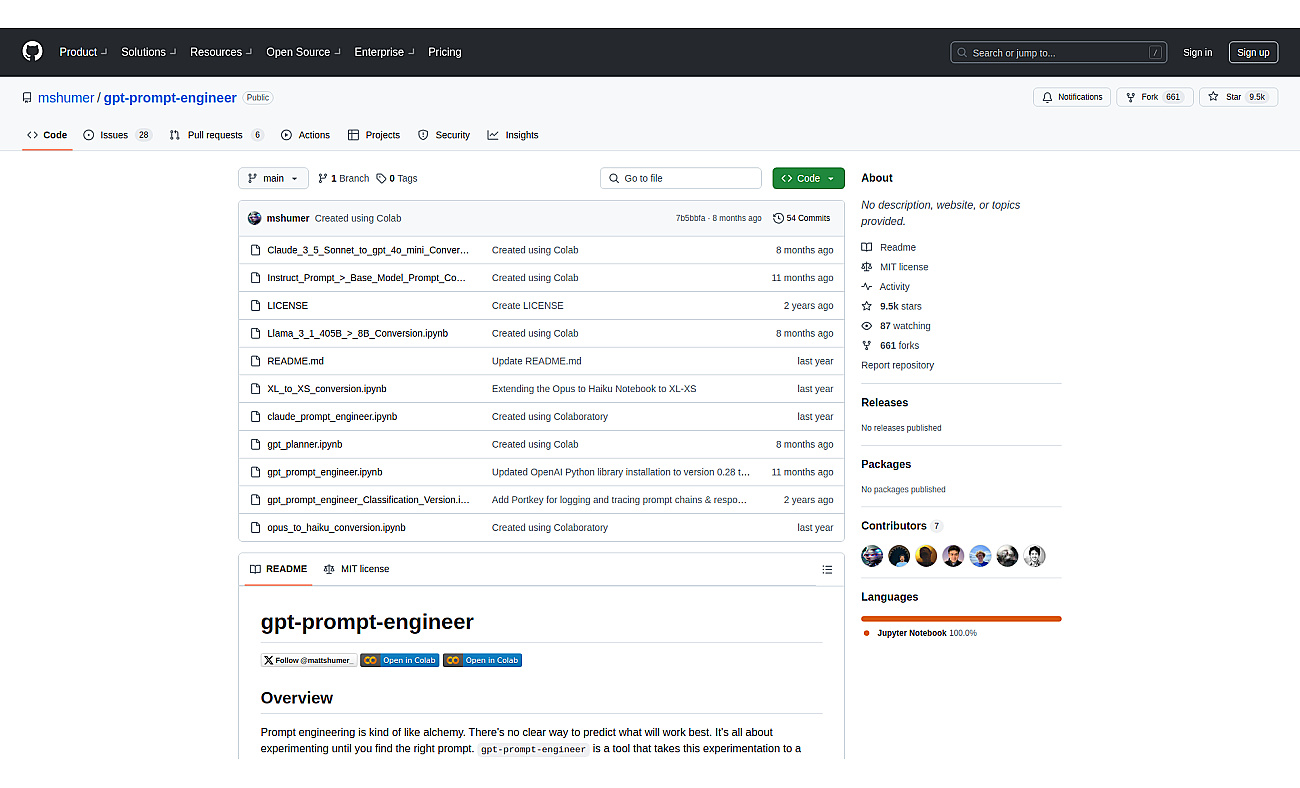Go to the Pricing page
Screen dimensions: 1300x788
[445, 52]
